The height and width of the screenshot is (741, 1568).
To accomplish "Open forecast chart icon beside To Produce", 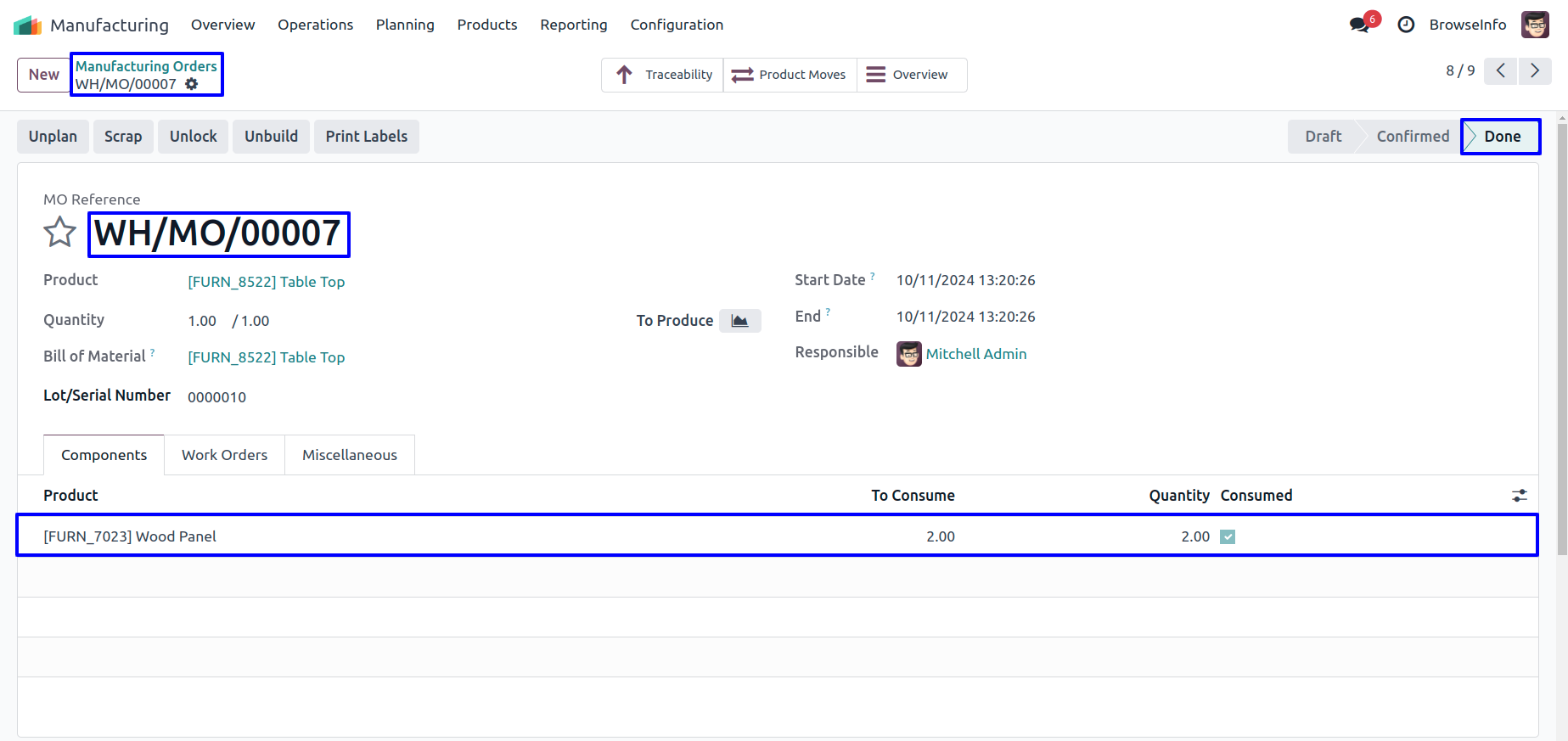I will click(739, 321).
